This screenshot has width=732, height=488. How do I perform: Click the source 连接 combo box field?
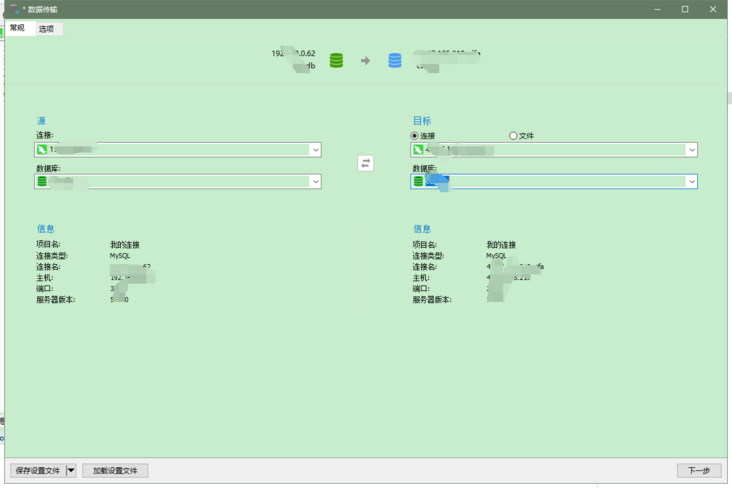[x=178, y=150]
